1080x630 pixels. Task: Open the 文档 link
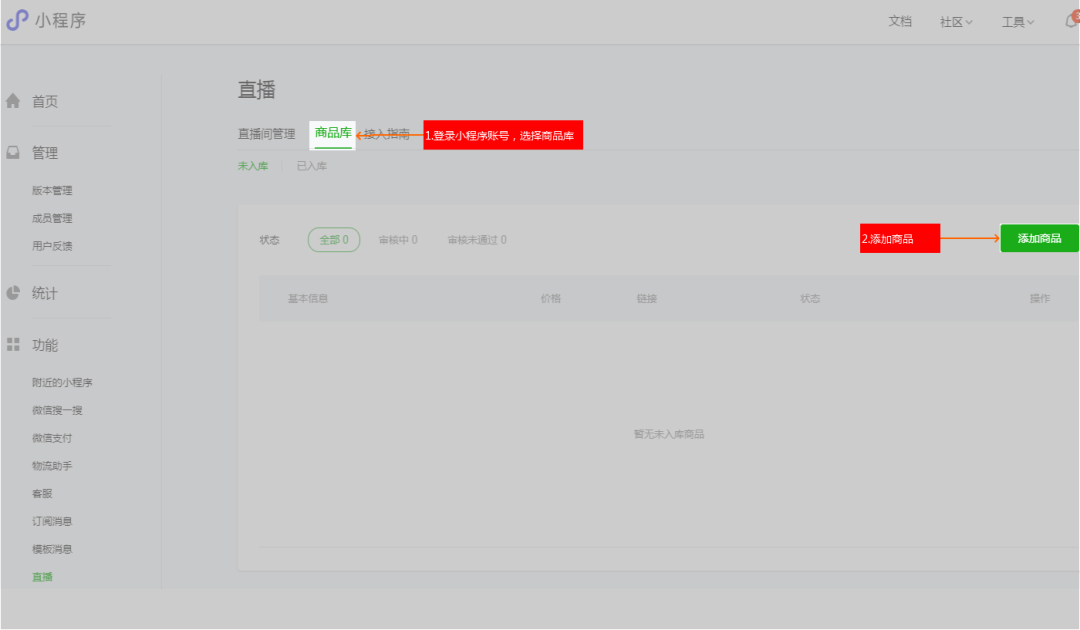click(899, 21)
